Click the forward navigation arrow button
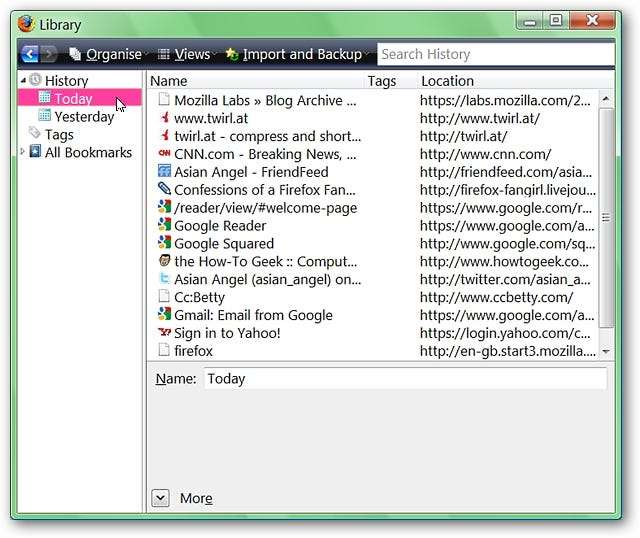The width and height of the screenshot is (640, 538). [x=49, y=54]
